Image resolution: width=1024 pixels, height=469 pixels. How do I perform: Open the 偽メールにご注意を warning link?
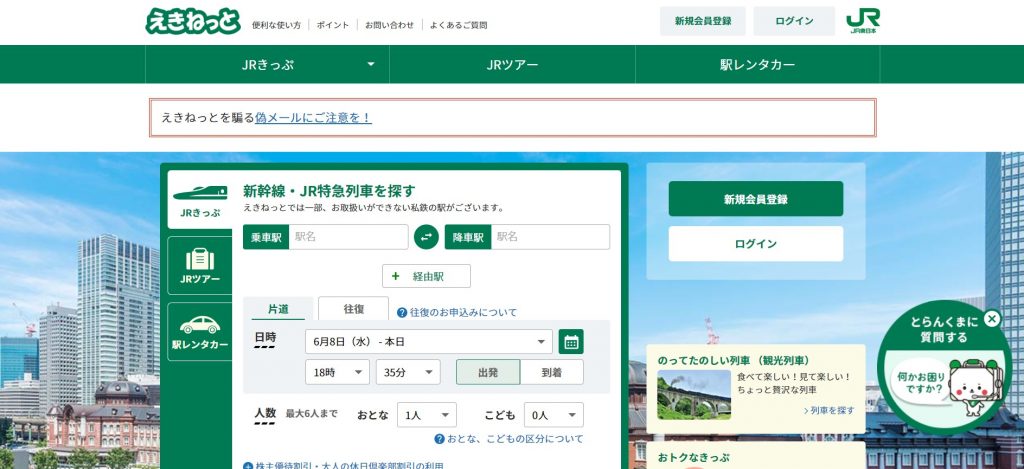coord(313,117)
